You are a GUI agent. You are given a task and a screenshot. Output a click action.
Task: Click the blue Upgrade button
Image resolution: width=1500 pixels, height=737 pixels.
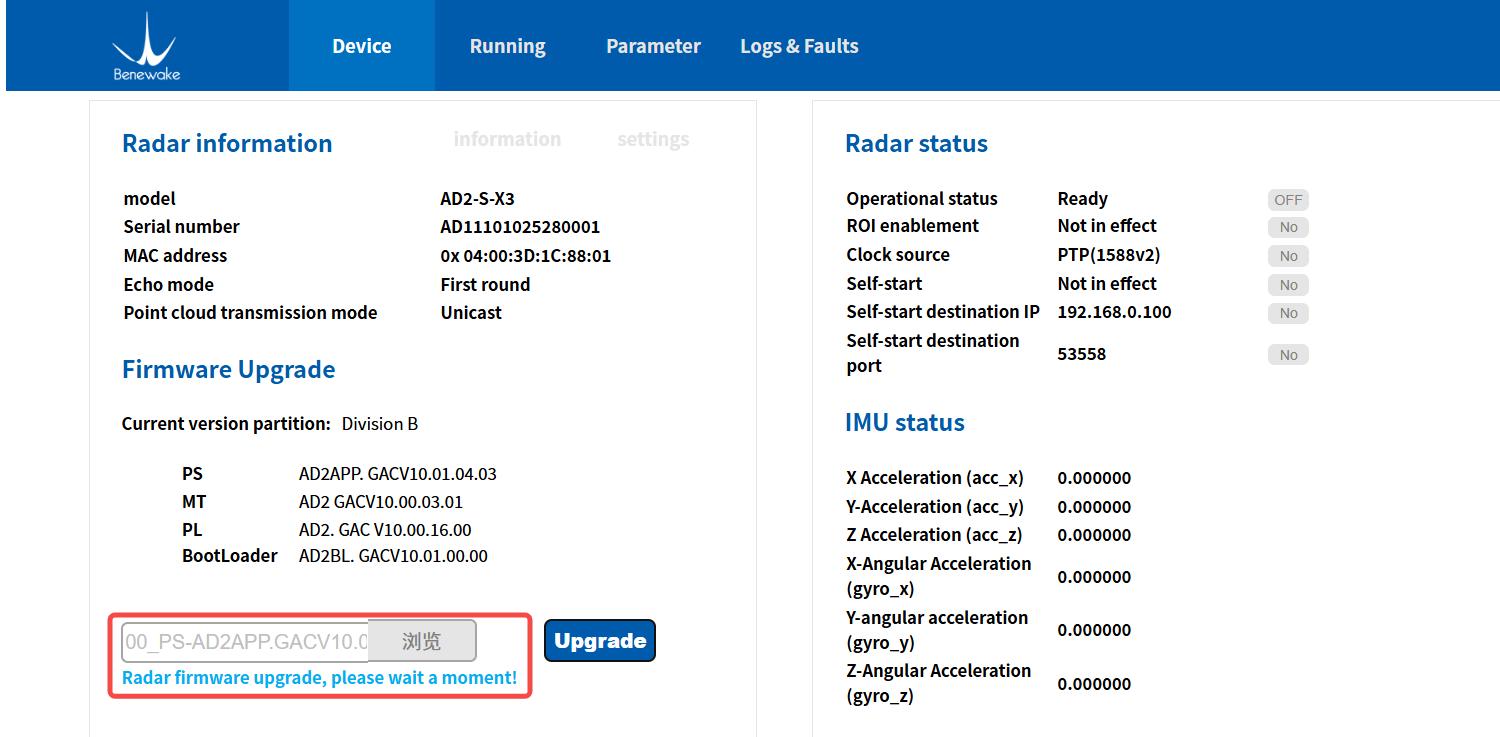600,641
